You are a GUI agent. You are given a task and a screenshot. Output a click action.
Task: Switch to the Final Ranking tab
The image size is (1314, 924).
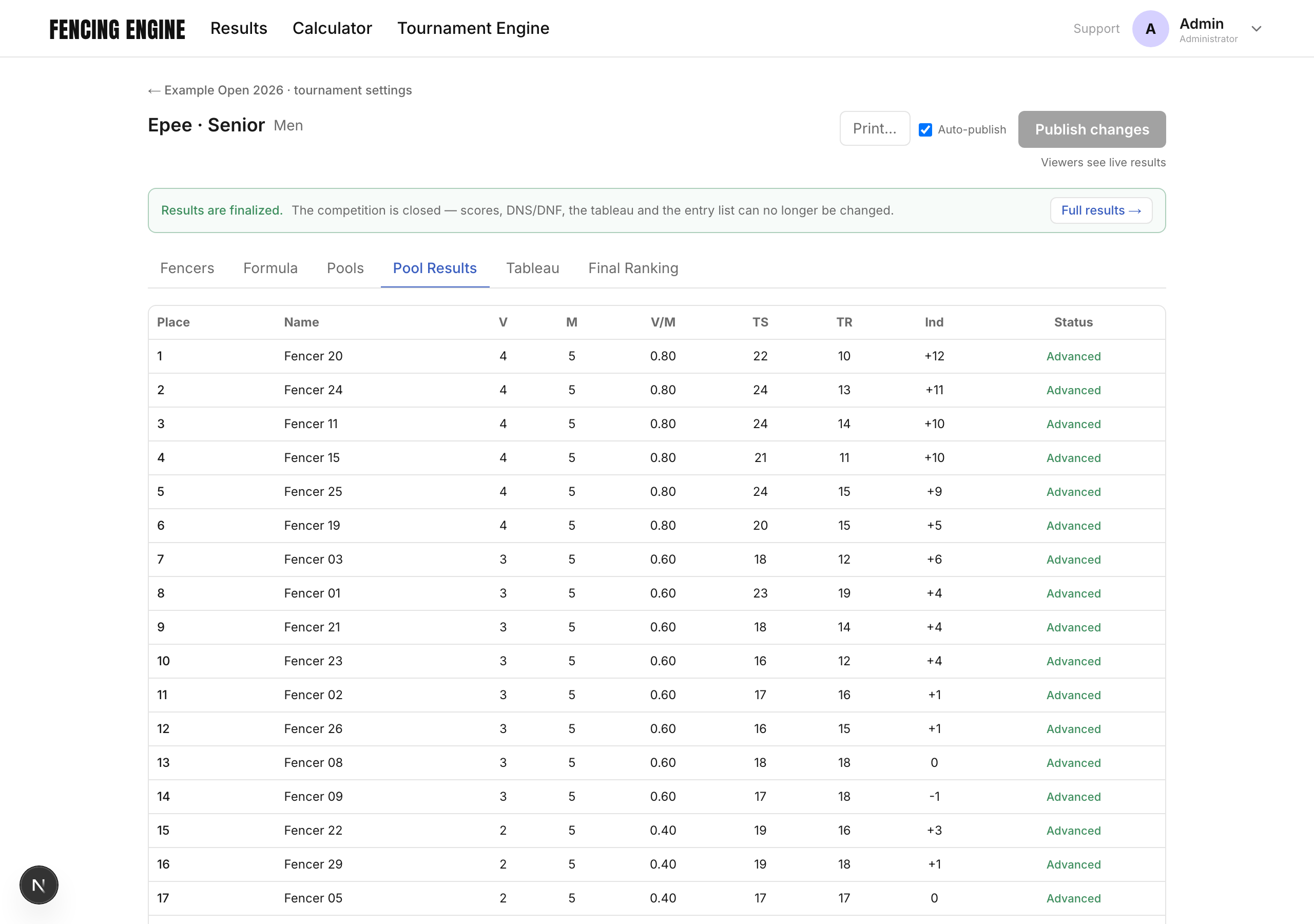[x=633, y=268]
